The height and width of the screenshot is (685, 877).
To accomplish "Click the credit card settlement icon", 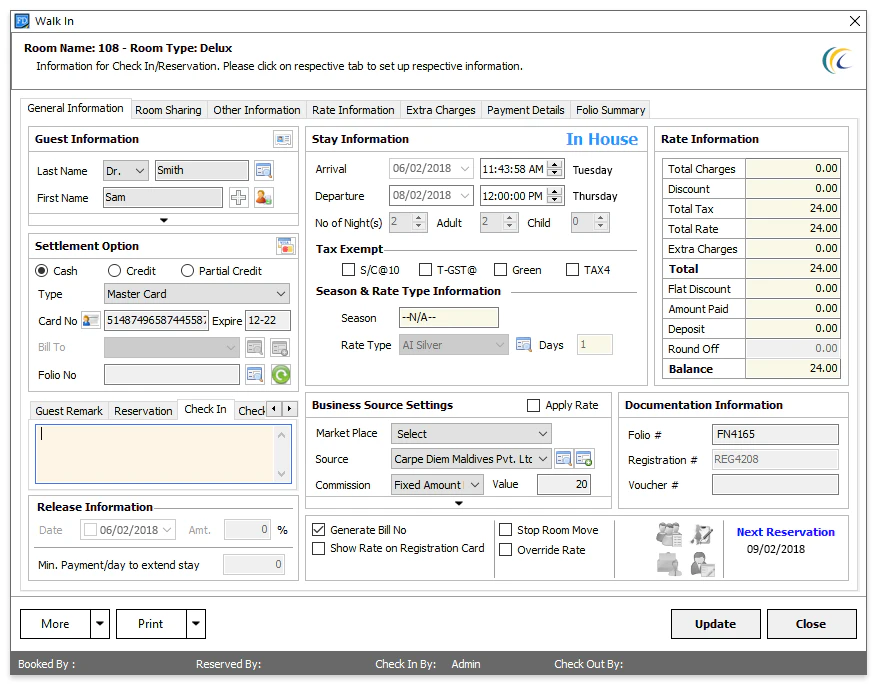I will (286, 245).
